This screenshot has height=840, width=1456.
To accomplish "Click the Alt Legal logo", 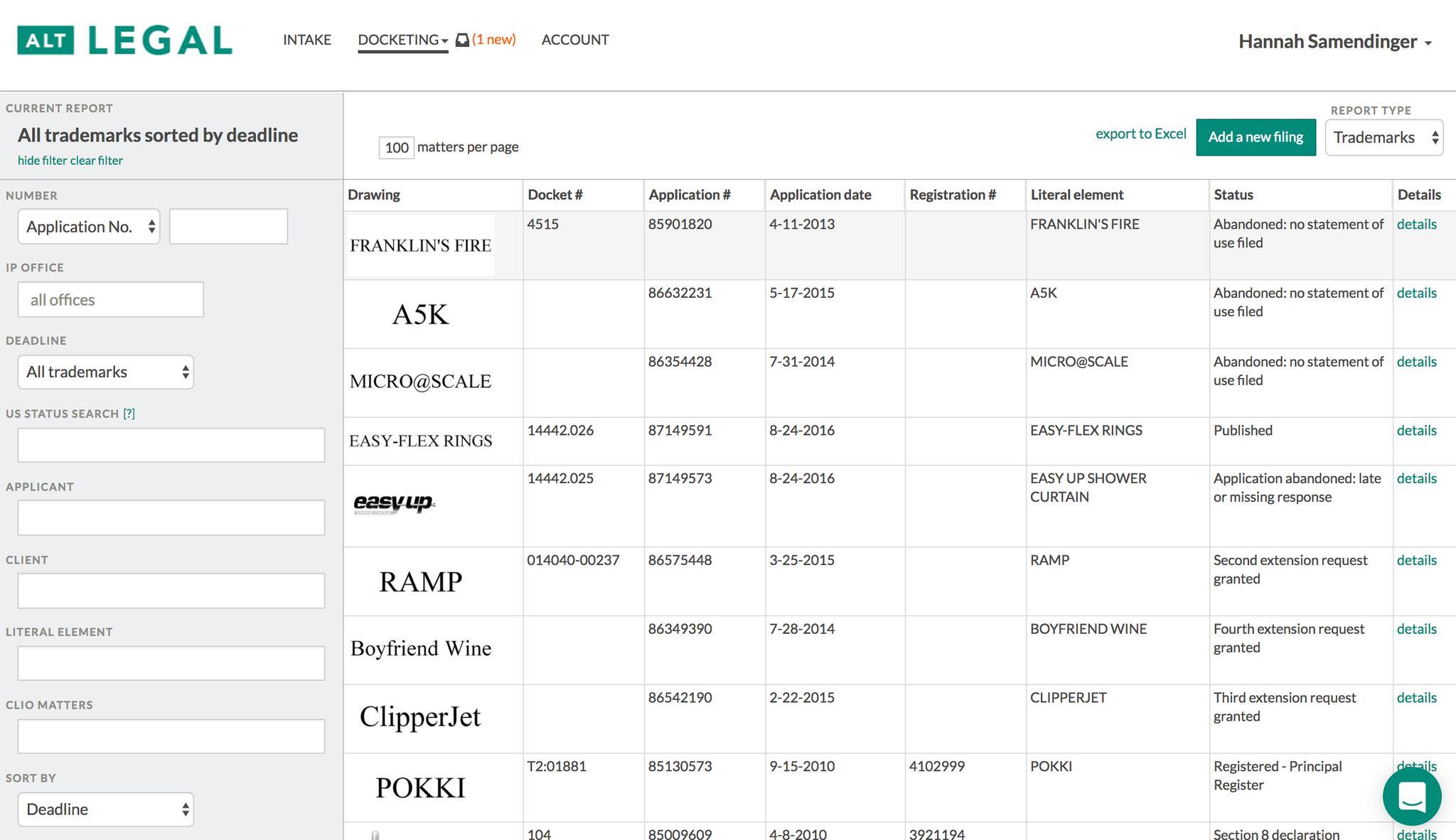I will (x=125, y=41).
